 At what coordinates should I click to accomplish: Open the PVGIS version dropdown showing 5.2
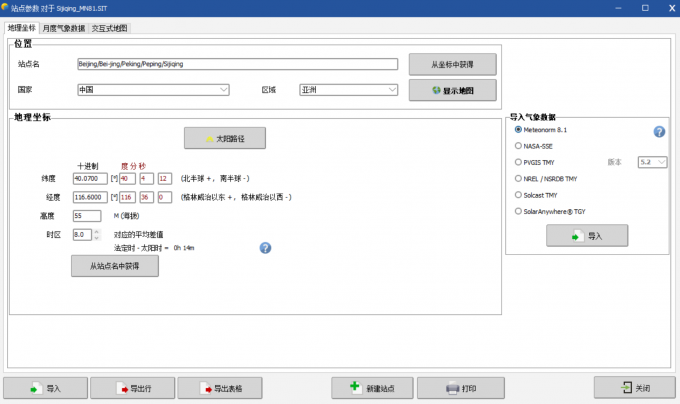652,162
